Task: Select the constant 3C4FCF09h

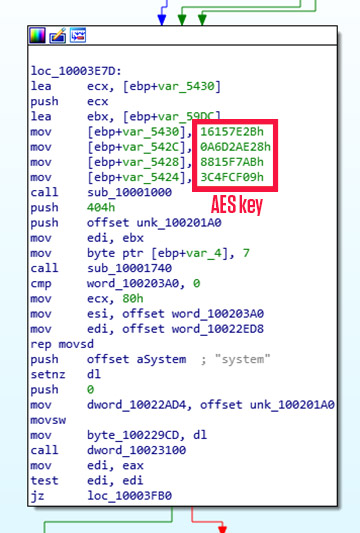Action: tap(232, 177)
